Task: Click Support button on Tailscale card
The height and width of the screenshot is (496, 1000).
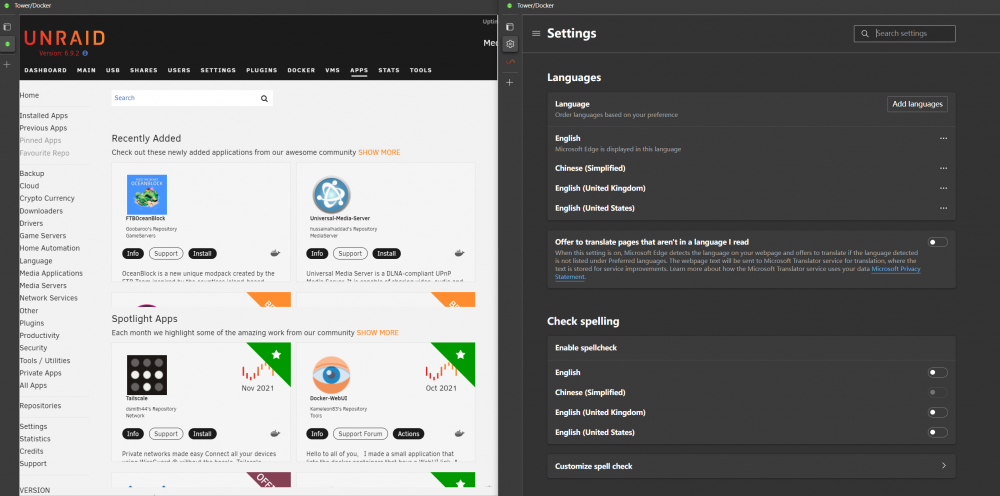Action: 166,434
